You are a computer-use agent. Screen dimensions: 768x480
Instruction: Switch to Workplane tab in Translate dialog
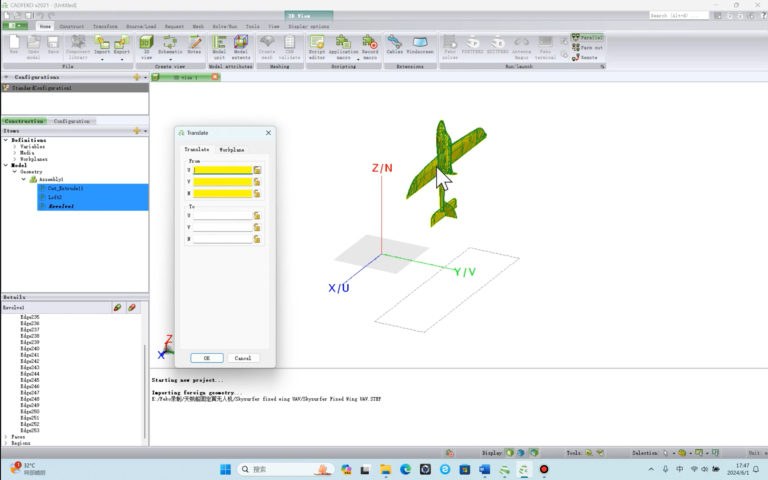coord(232,150)
